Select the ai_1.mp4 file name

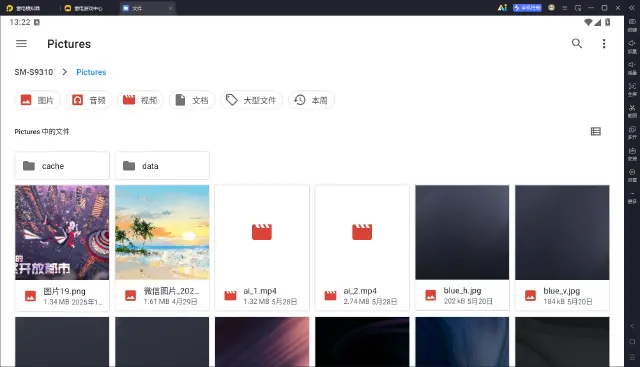click(x=260, y=291)
